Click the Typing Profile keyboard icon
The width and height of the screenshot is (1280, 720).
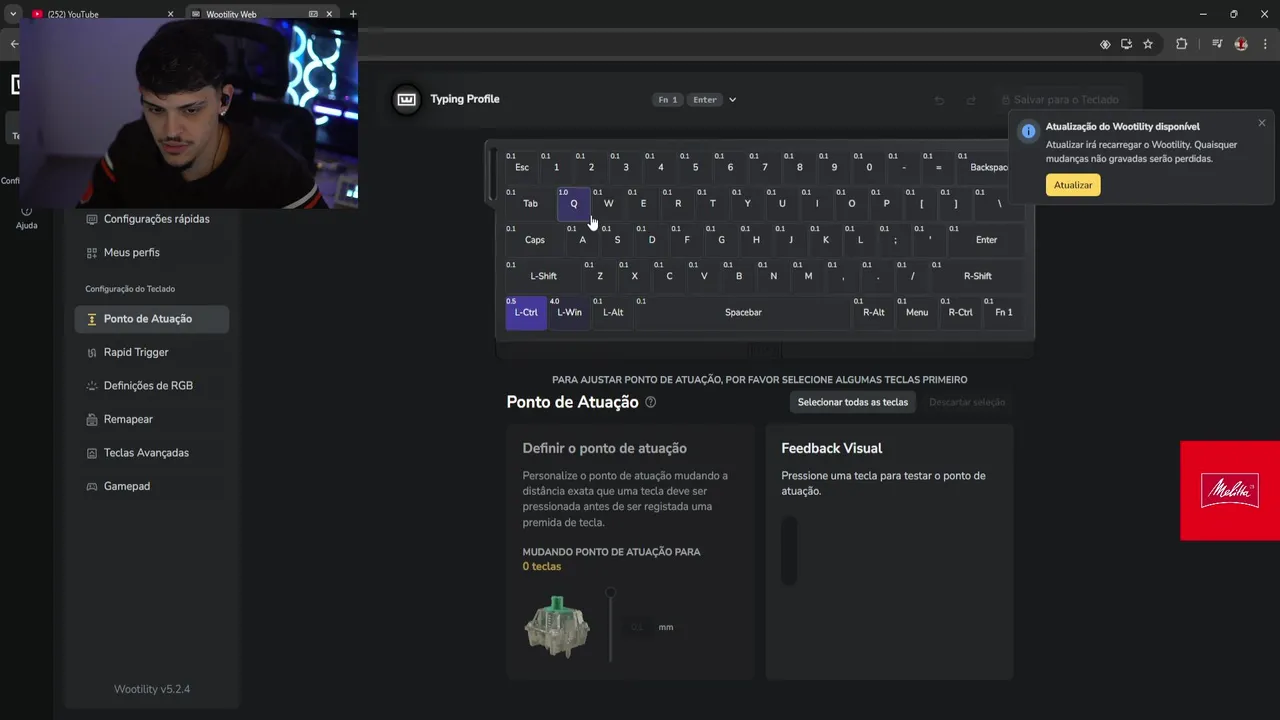pyautogui.click(x=406, y=99)
